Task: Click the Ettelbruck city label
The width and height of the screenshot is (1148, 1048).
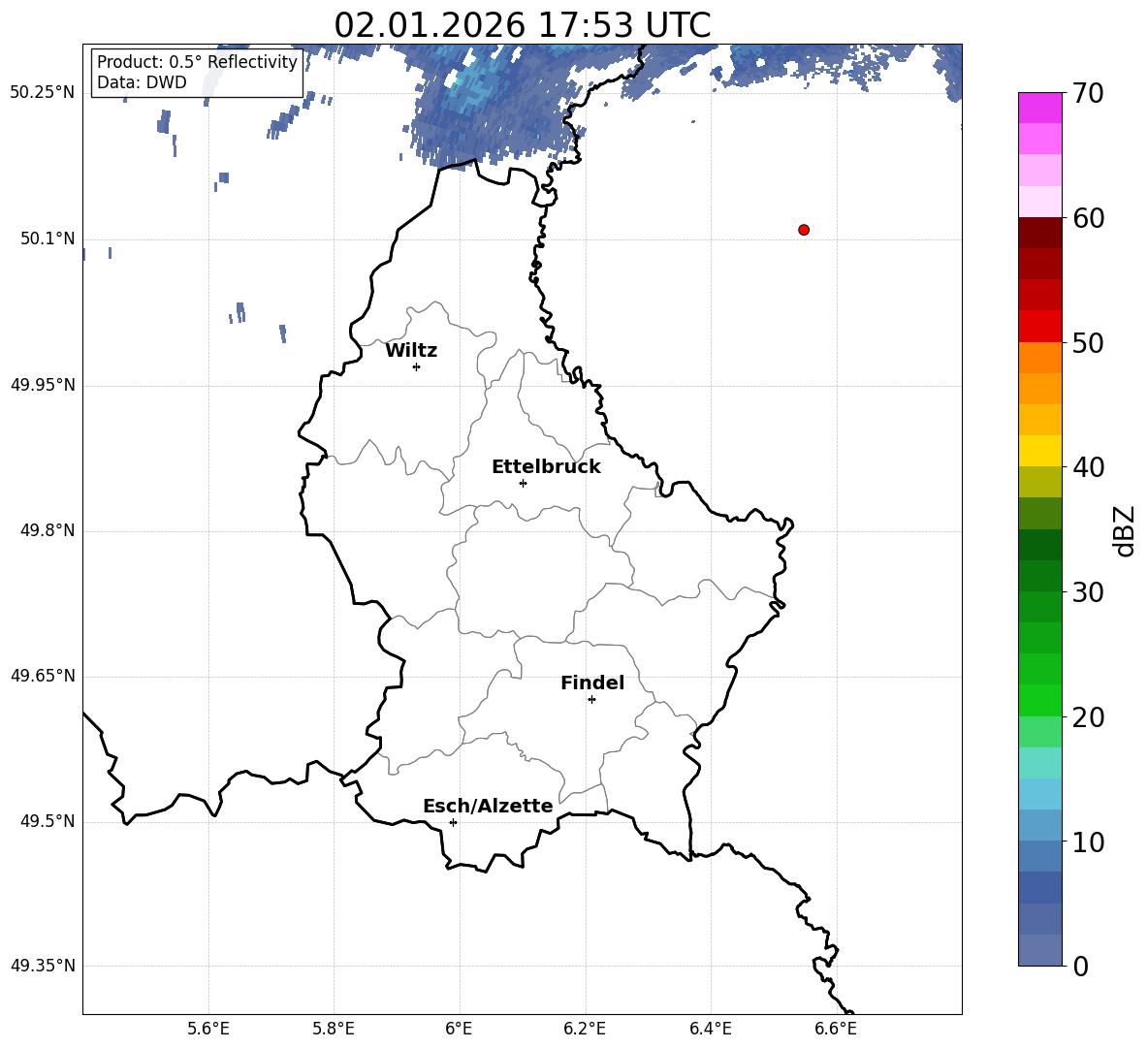Action: coord(546,467)
